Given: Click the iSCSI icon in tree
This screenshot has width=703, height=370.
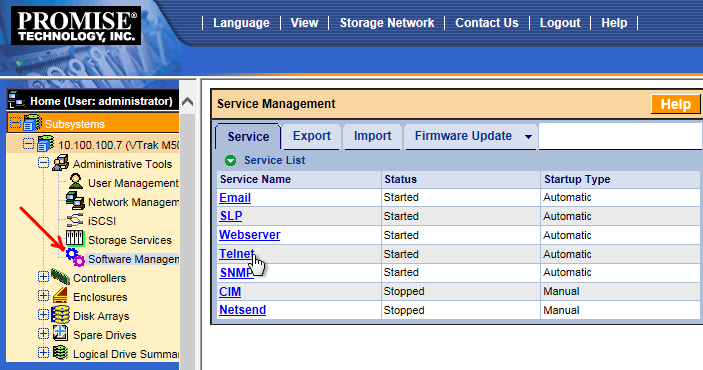Looking at the screenshot, I should (x=75, y=220).
